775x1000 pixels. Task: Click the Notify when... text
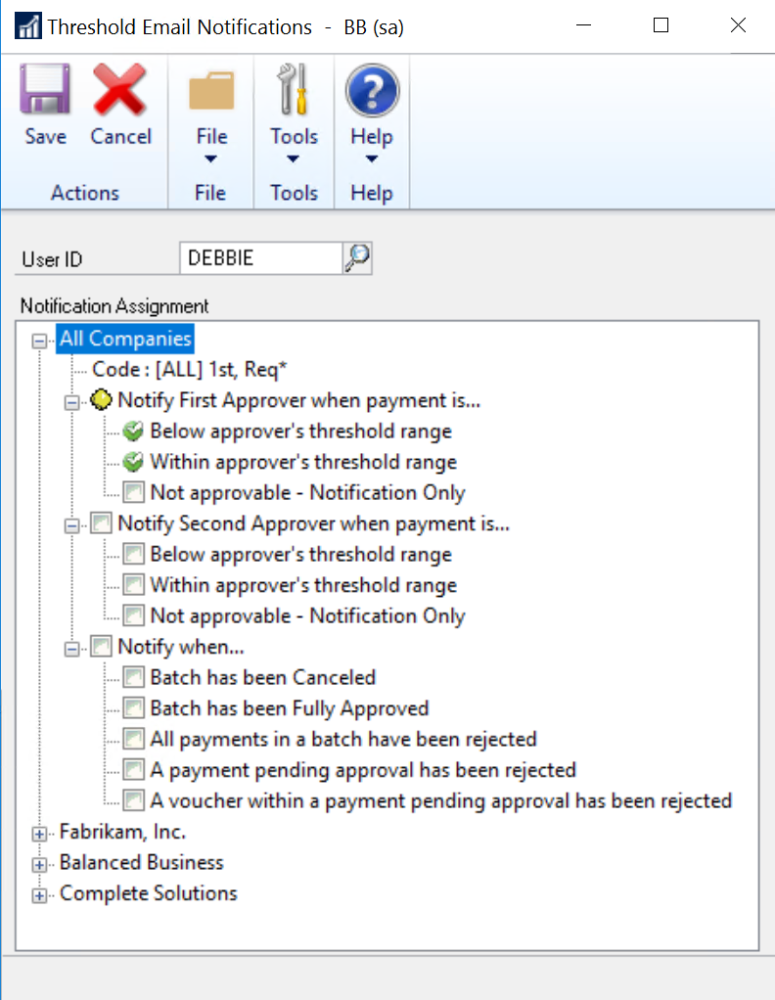(181, 646)
